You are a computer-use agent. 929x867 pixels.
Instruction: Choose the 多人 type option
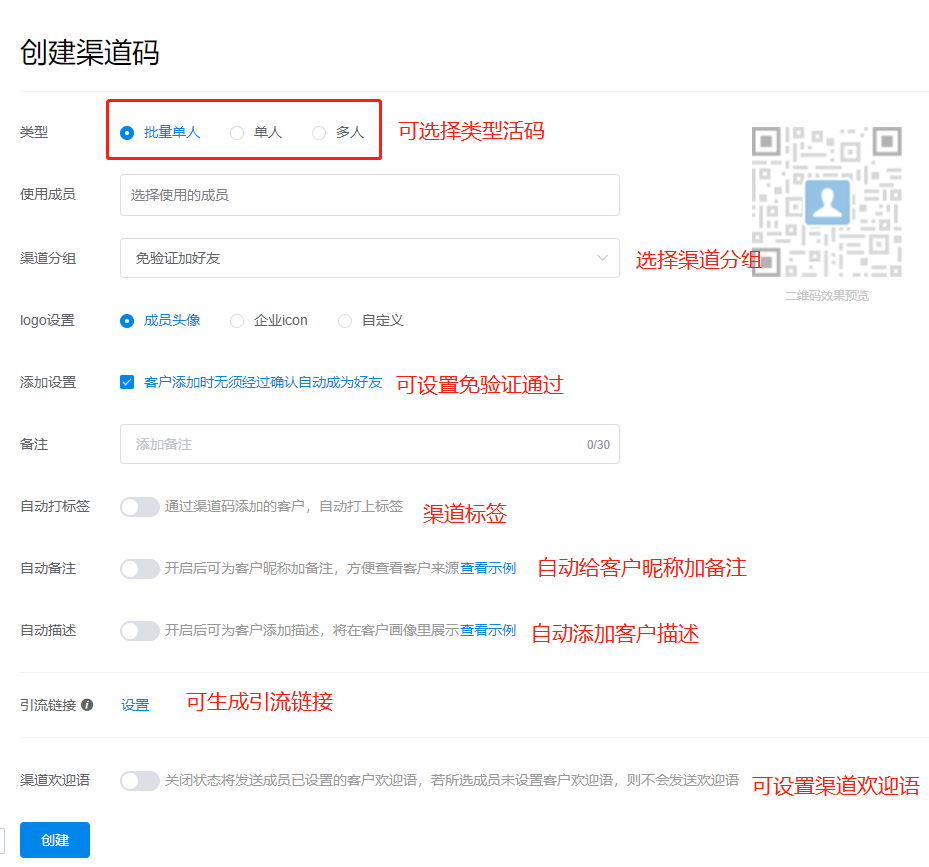coord(319,132)
